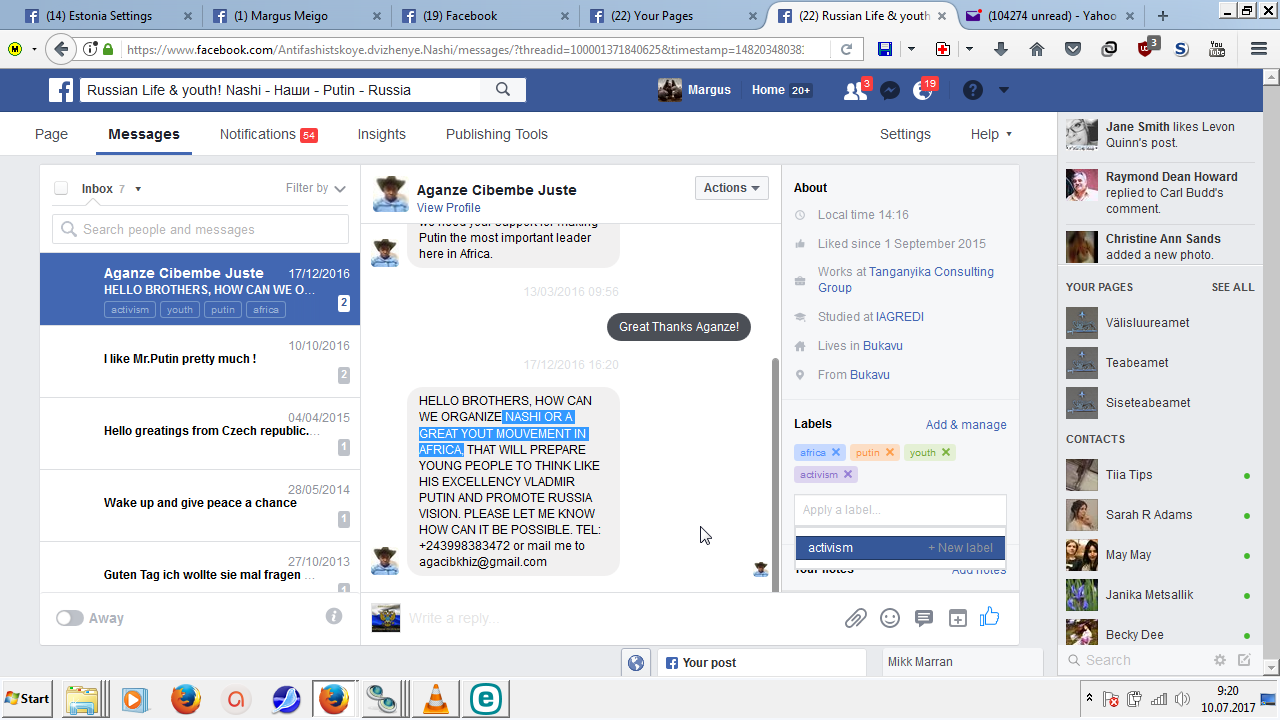Image resolution: width=1280 pixels, height=720 pixels.
Task: Click SEE ALL pages link
Action: [x=1233, y=287]
